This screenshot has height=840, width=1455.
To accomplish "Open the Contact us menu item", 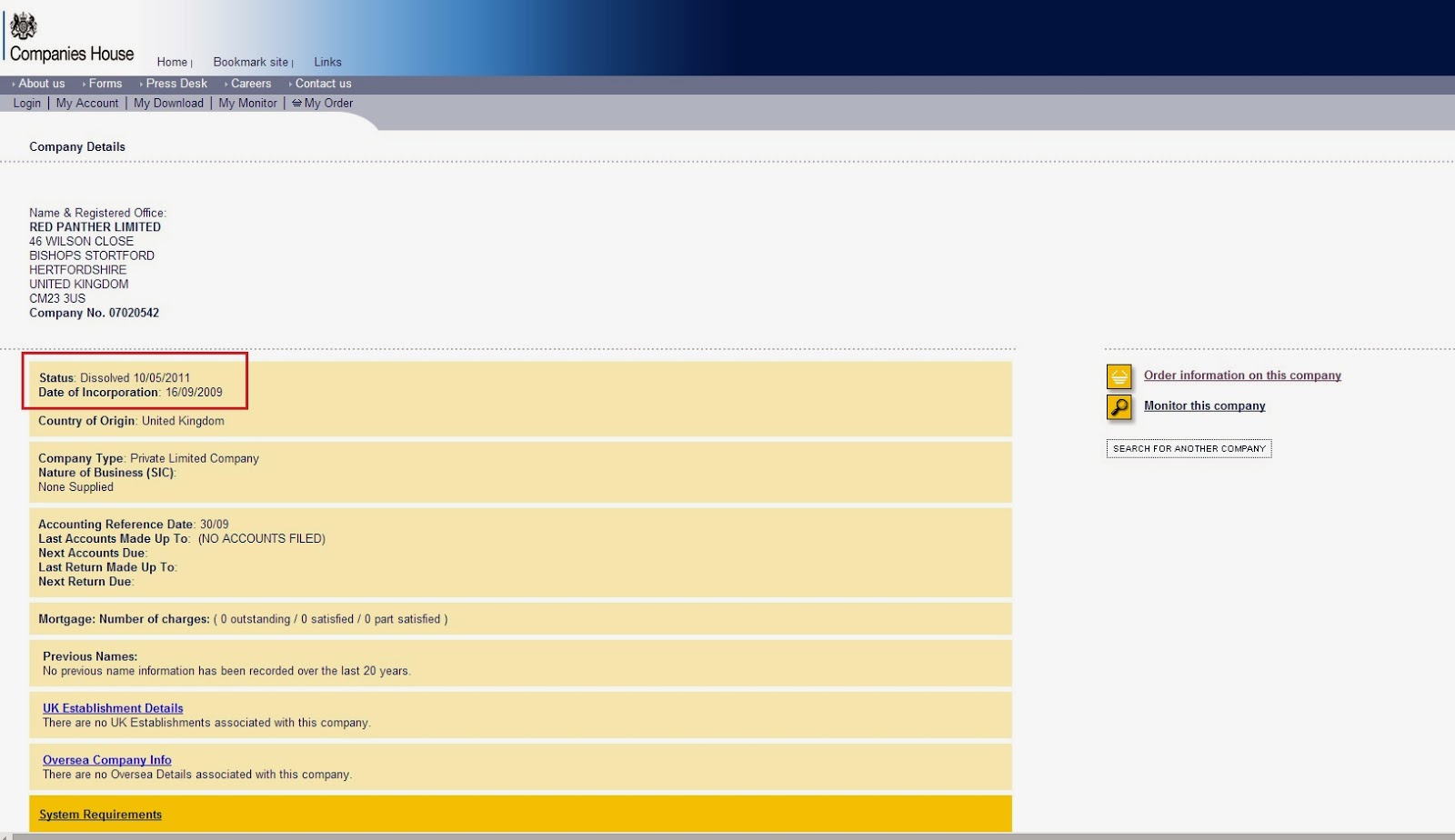I will click(323, 84).
